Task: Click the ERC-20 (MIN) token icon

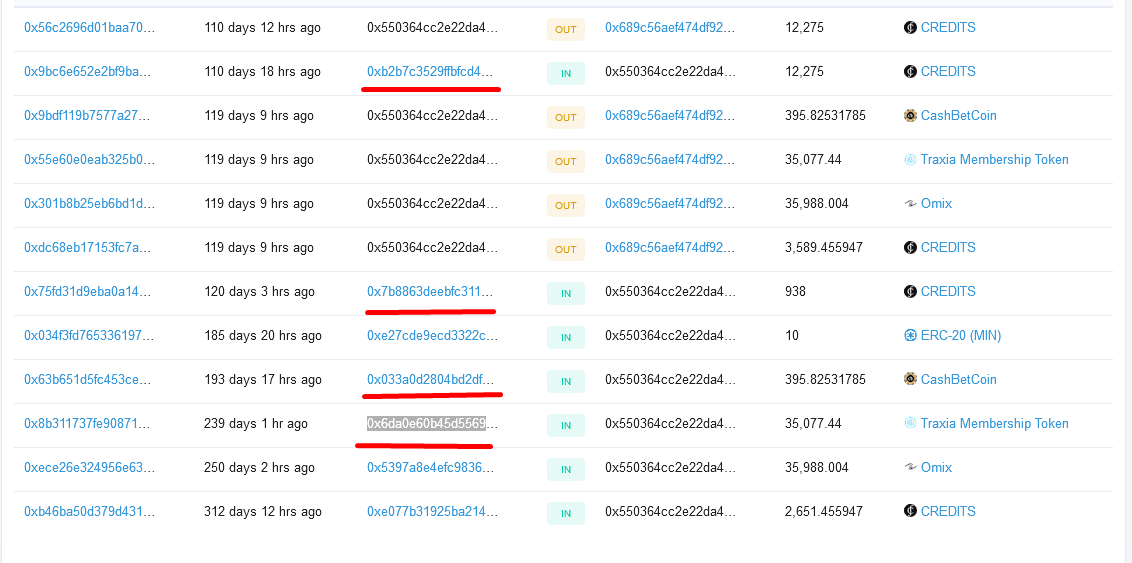Action: 910,336
